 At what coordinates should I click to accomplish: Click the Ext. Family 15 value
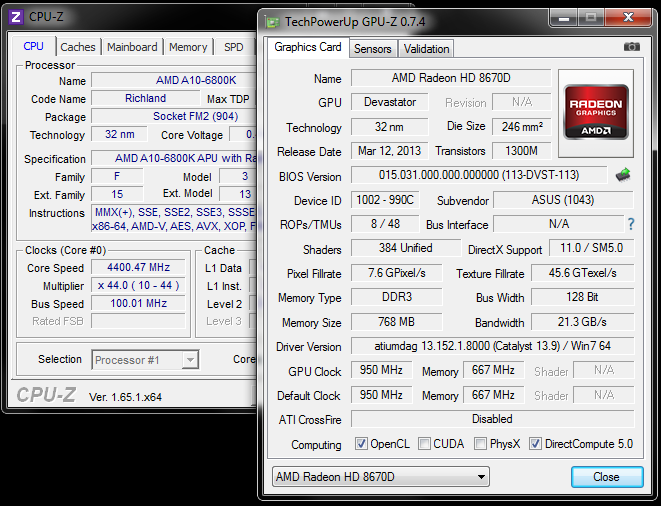tap(117, 194)
